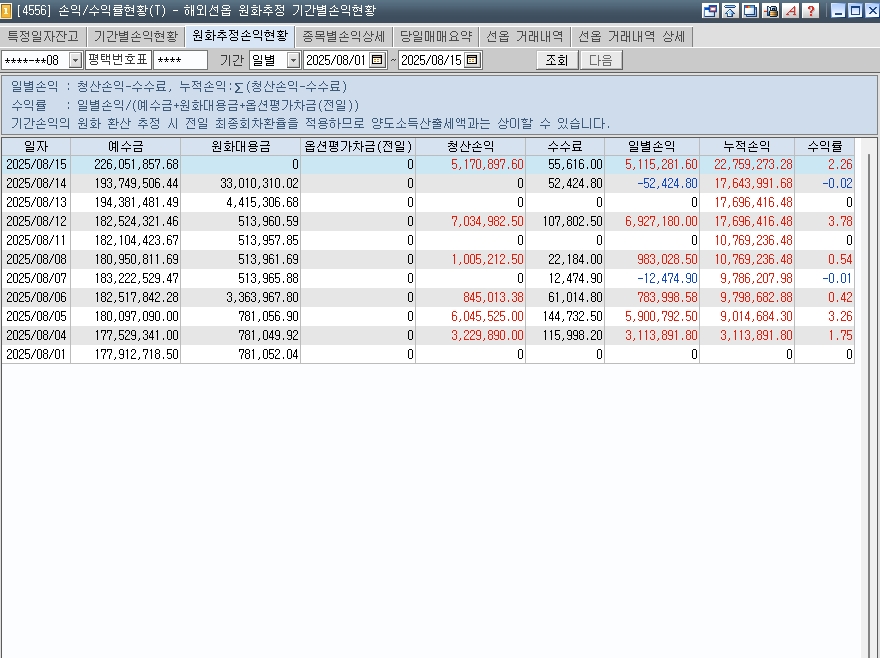Pin window on top with the up-arrow icon
The width and height of the screenshot is (880, 658).
tap(730, 11)
